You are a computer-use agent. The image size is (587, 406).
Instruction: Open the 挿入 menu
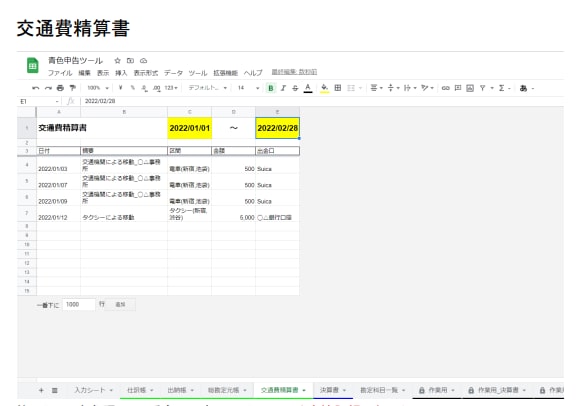[x=121, y=73]
